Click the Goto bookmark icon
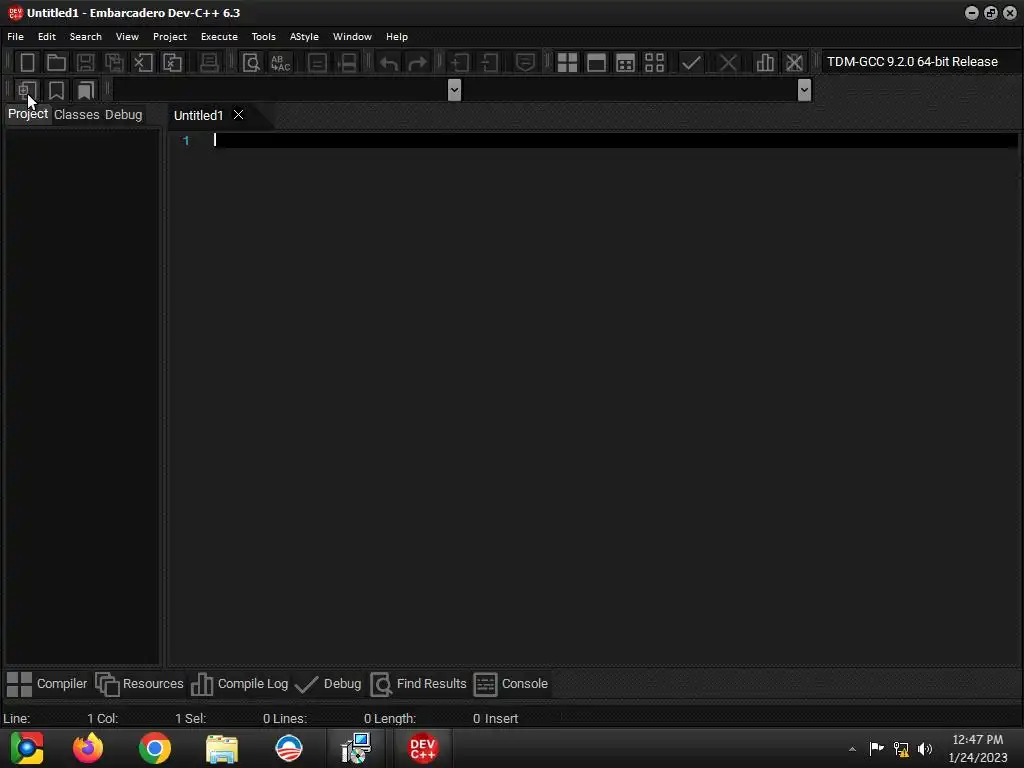This screenshot has height=768, width=1024. coord(86,90)
